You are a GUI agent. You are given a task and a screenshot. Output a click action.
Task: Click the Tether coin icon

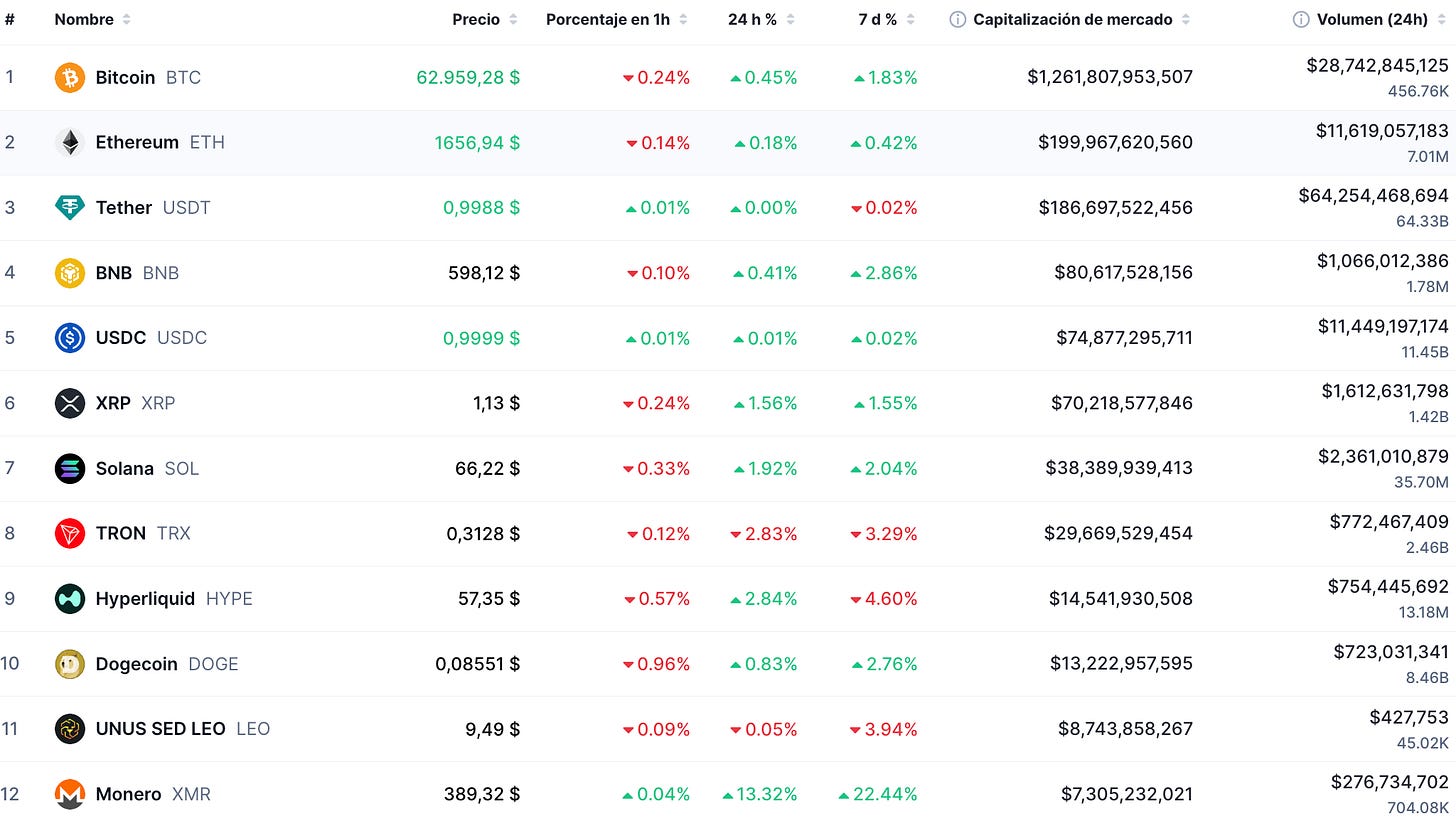(x=70, y=207)
